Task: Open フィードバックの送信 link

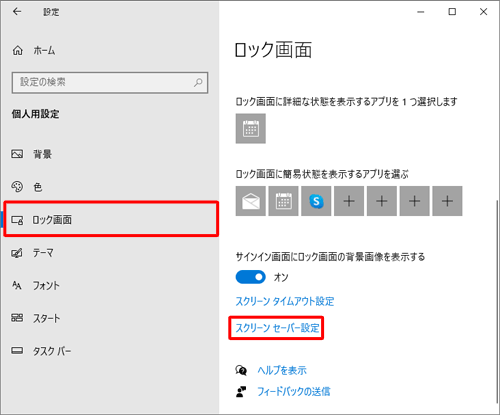Action: pos(294,391)
